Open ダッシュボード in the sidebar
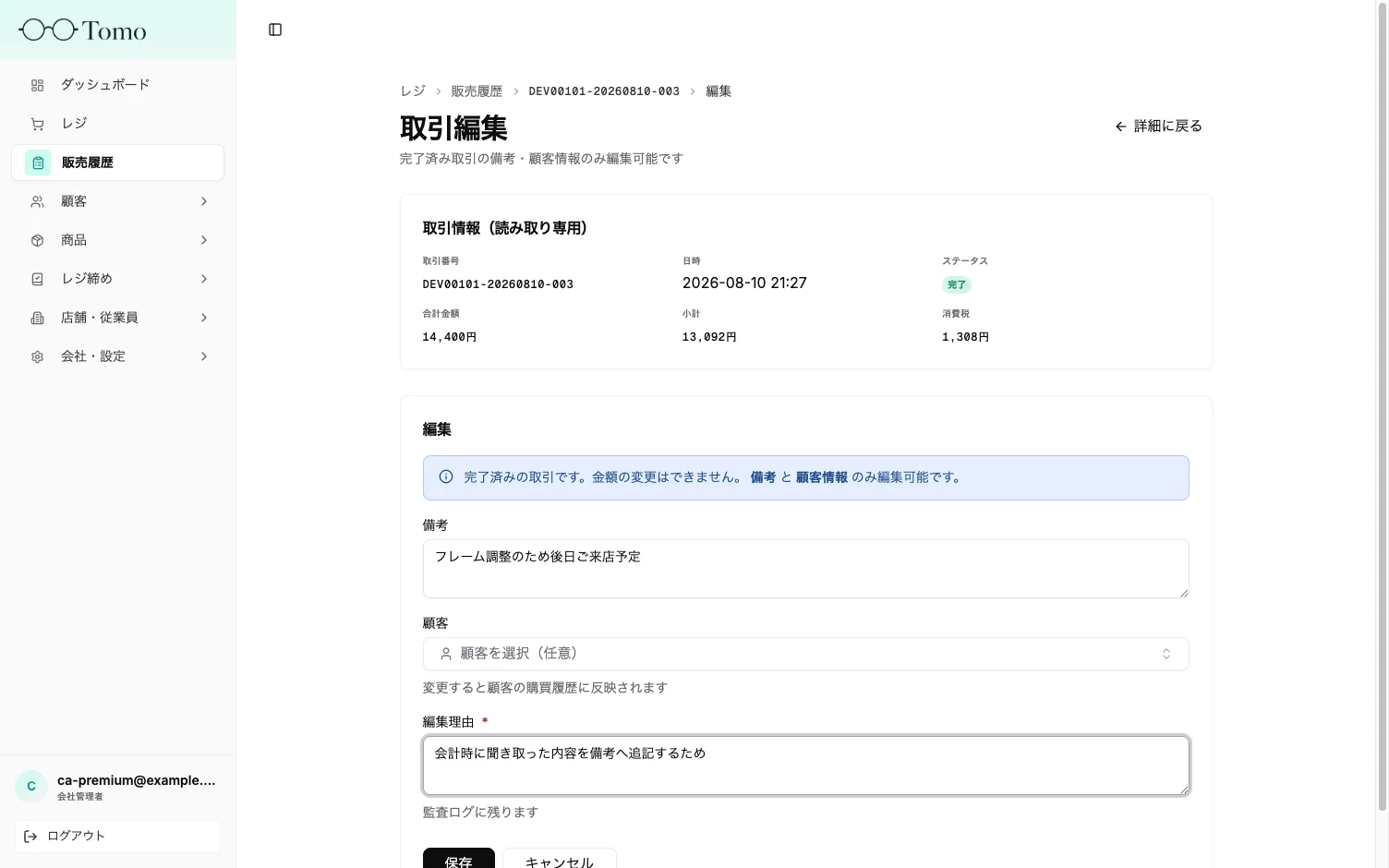Image resolution: width=1389 pixels, height=868 pixels. (x=118, y=85)
